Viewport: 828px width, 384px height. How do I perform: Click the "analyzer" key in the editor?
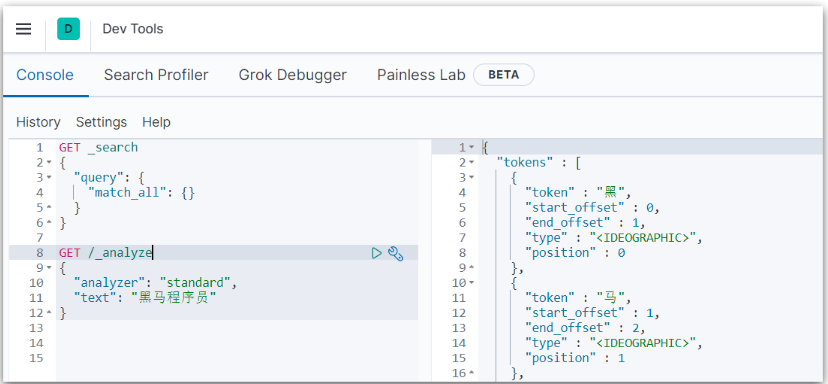coord(110,283)
